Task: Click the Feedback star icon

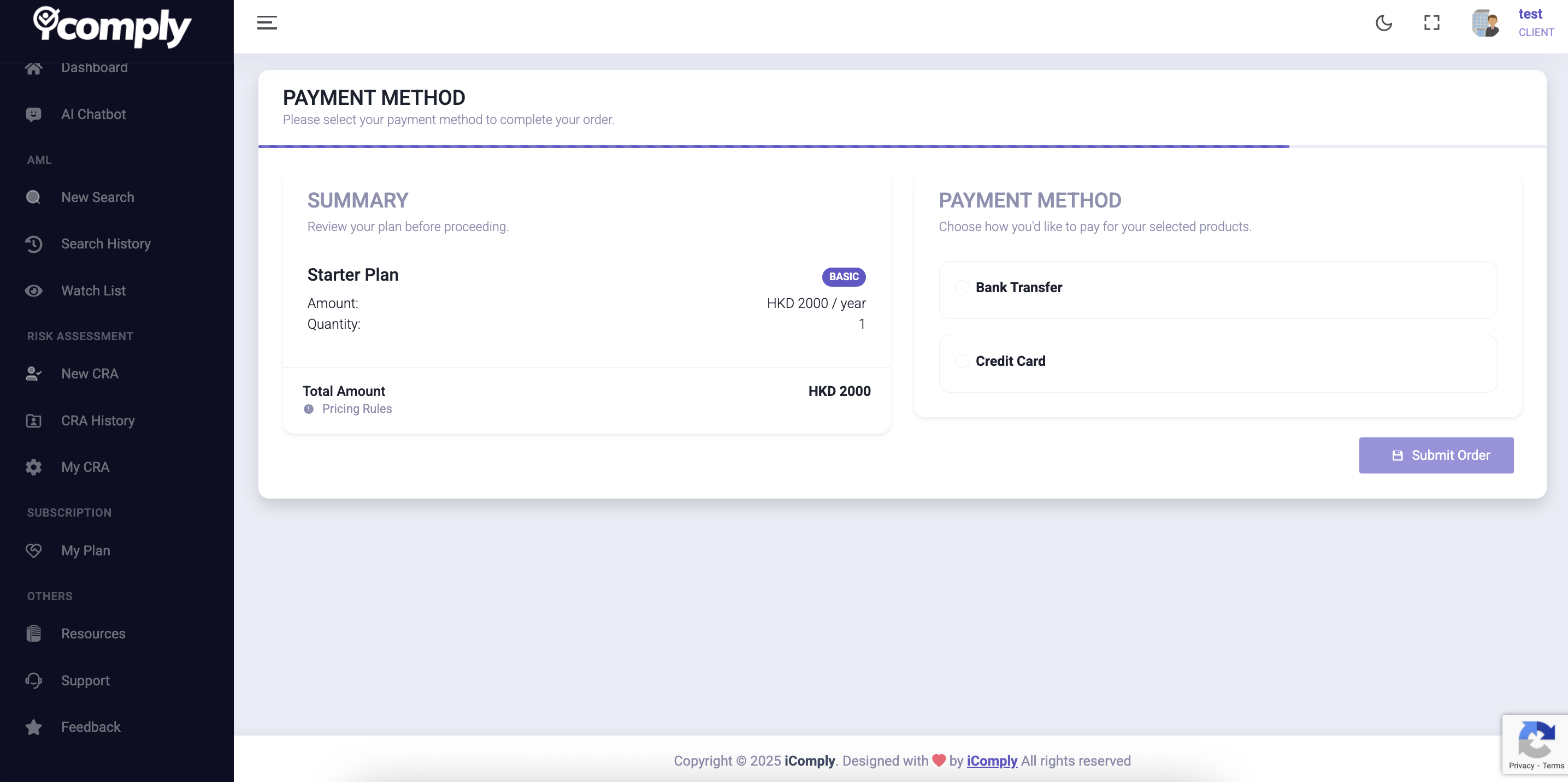Action: click(33, 727)
